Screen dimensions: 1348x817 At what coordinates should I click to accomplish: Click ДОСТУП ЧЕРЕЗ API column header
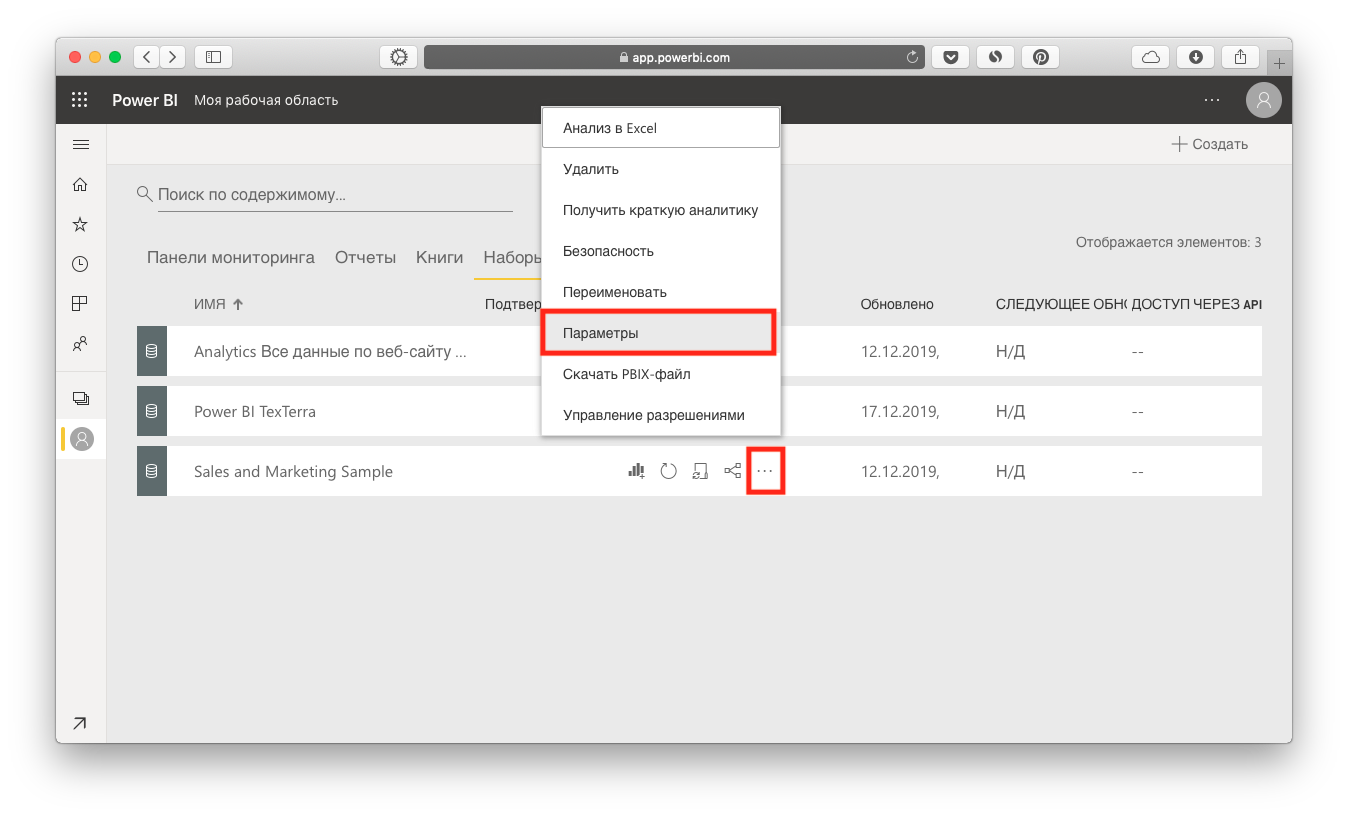(x=1197, y=304)
